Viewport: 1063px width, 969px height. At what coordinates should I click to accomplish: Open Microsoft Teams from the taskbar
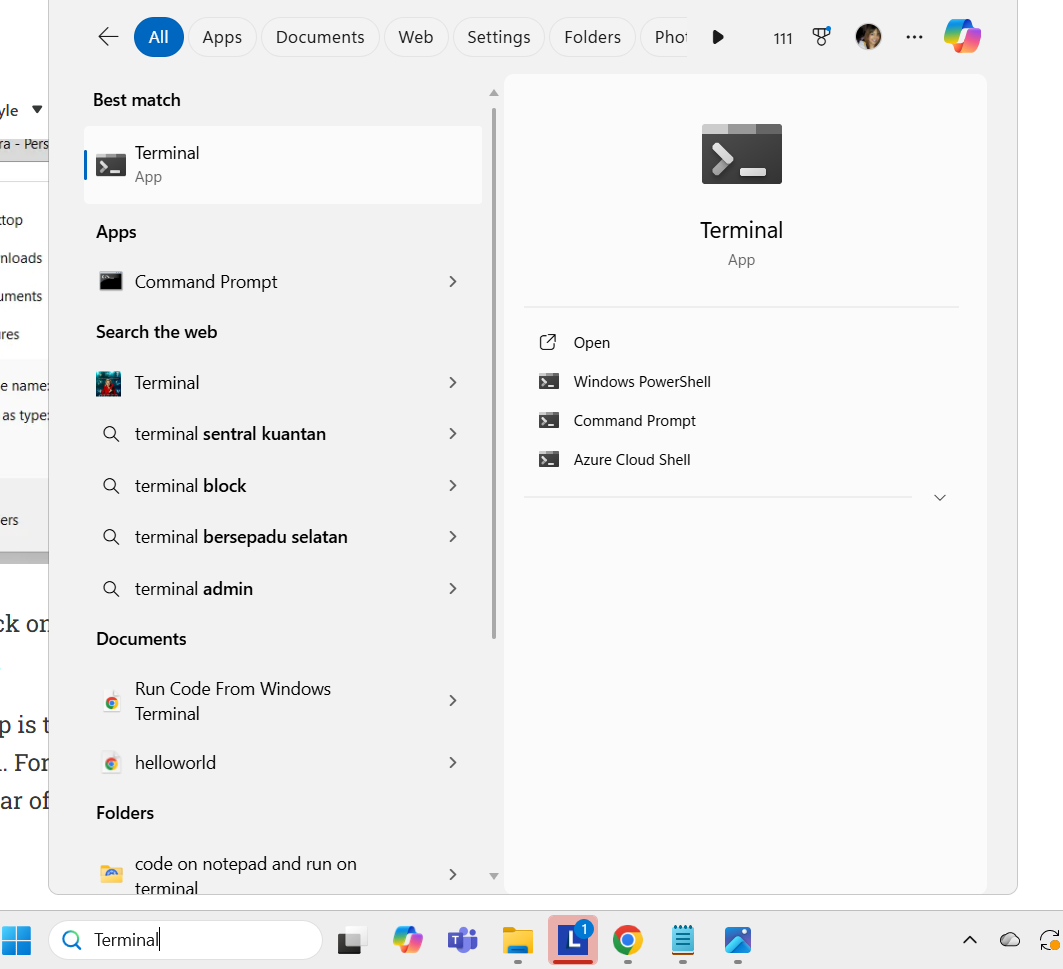pos(463,940)
